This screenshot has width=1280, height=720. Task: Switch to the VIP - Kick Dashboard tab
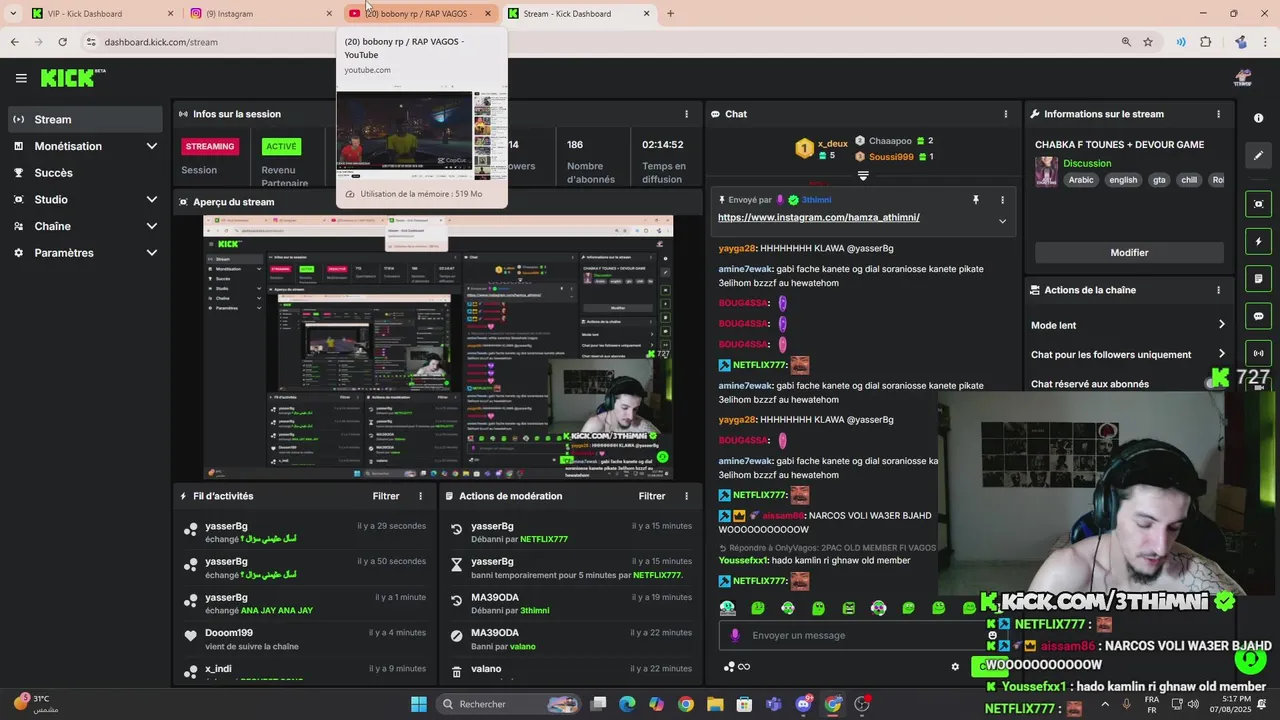pyautogui.click(x=100, y=14)
